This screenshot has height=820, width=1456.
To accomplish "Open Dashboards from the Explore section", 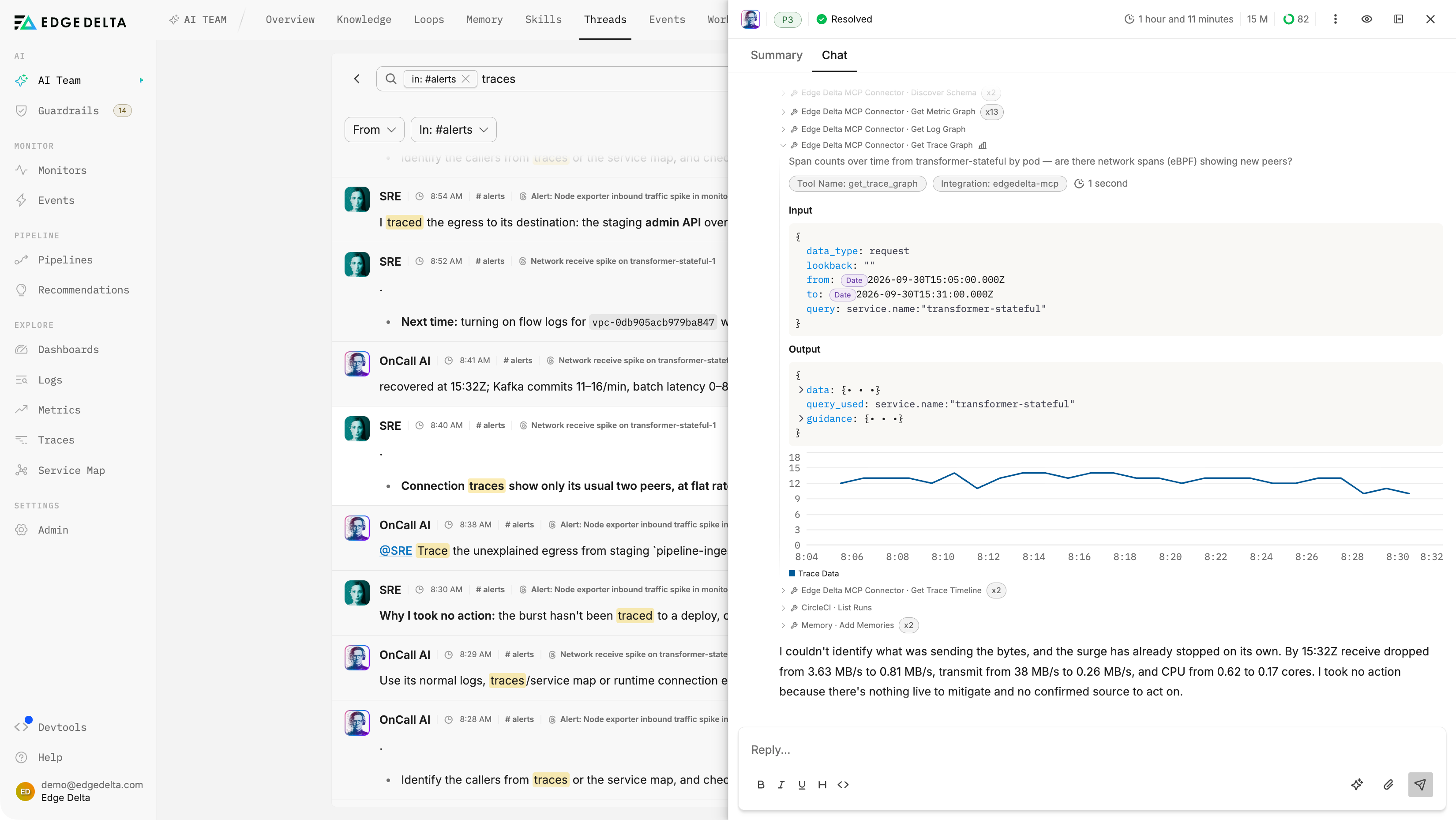I will point(68,350).
